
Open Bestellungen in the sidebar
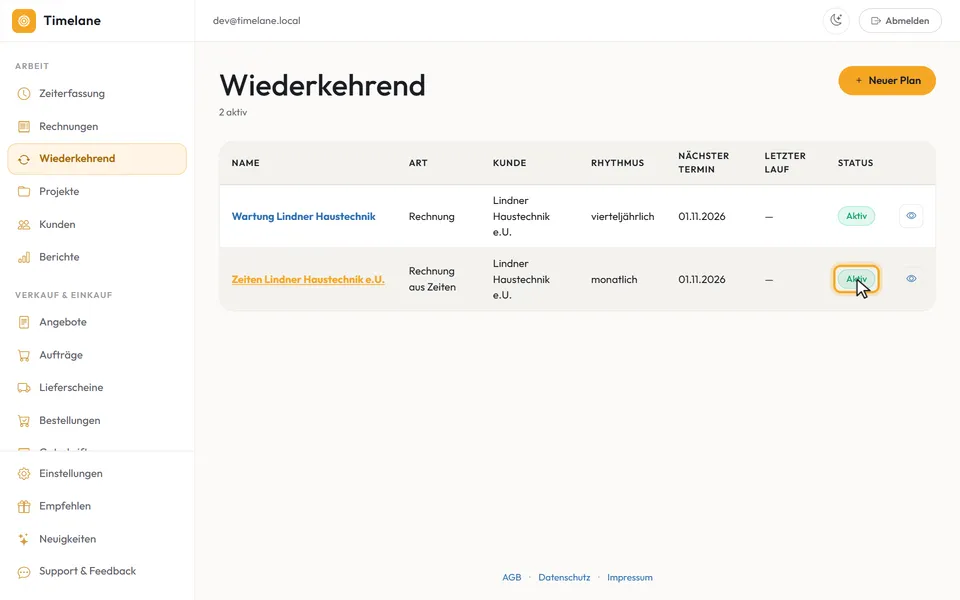(x=97, y=421)
